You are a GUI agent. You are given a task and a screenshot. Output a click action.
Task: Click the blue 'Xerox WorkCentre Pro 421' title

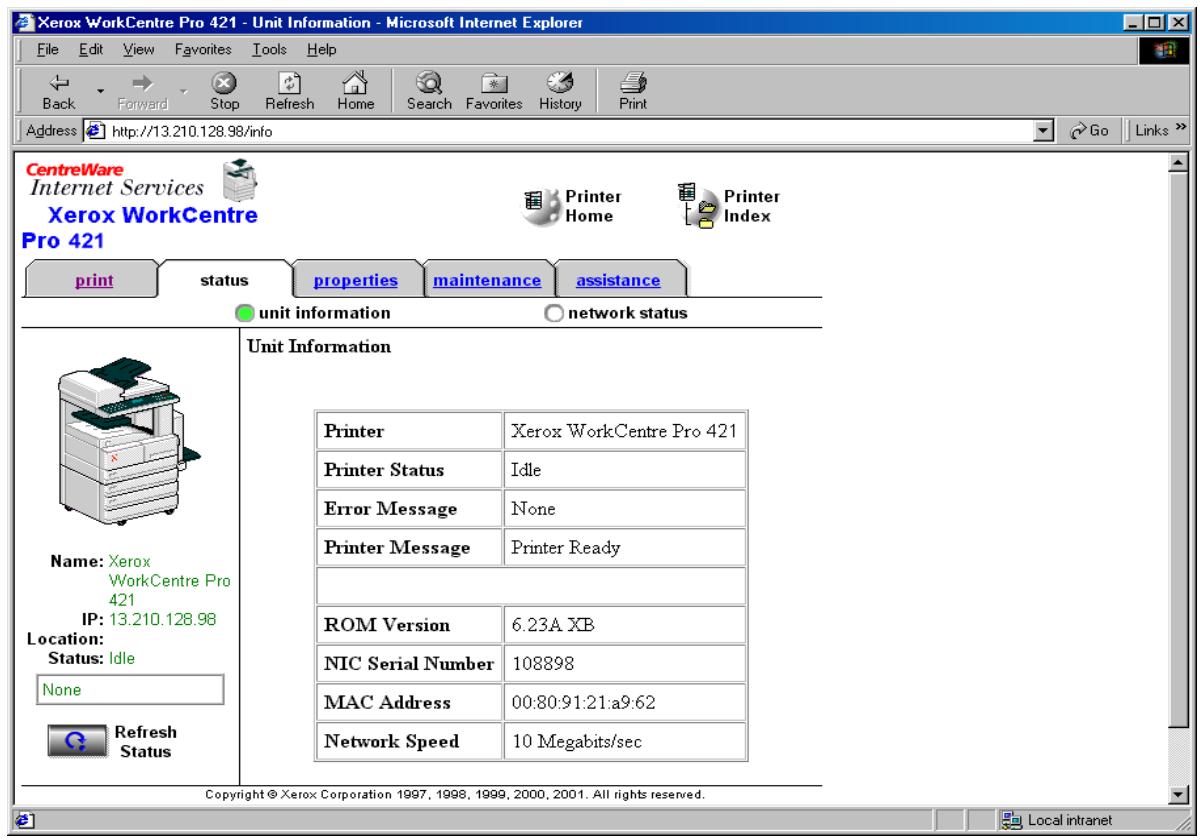pyautogui.click(x=139, y=229)
